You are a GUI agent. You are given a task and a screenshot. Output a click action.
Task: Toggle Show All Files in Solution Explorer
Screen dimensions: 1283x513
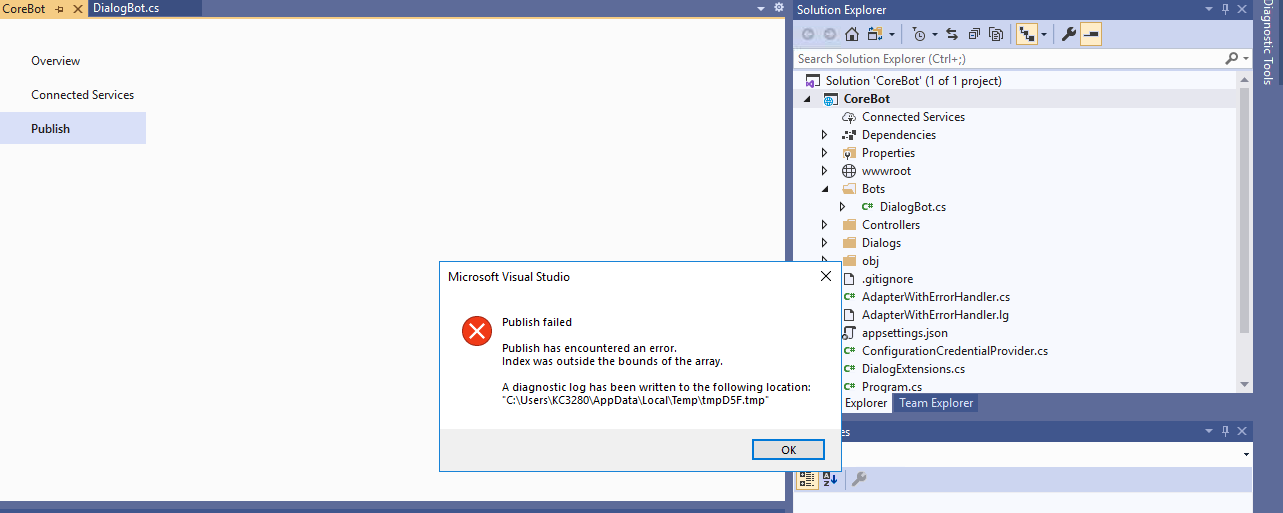point(996,34)
